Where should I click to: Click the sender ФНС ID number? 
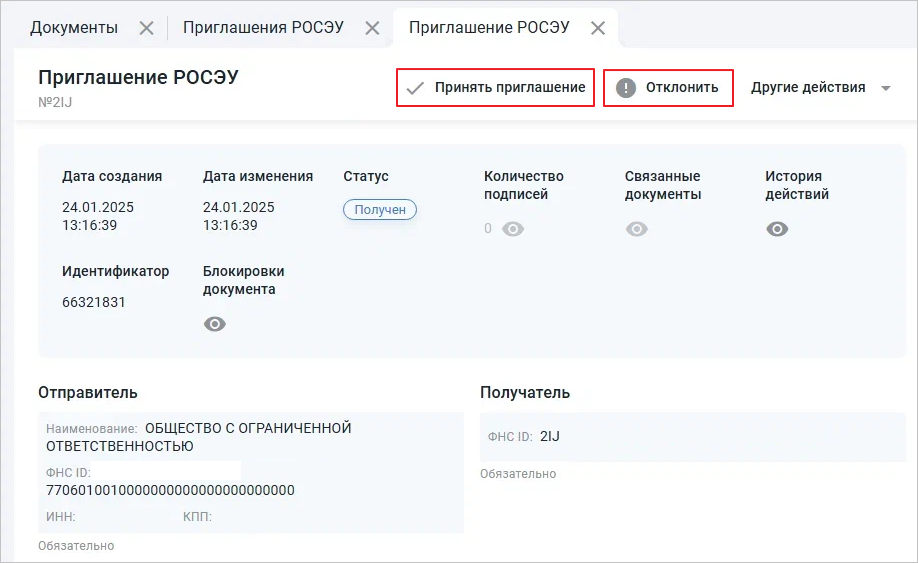click(x=170, y=490)
